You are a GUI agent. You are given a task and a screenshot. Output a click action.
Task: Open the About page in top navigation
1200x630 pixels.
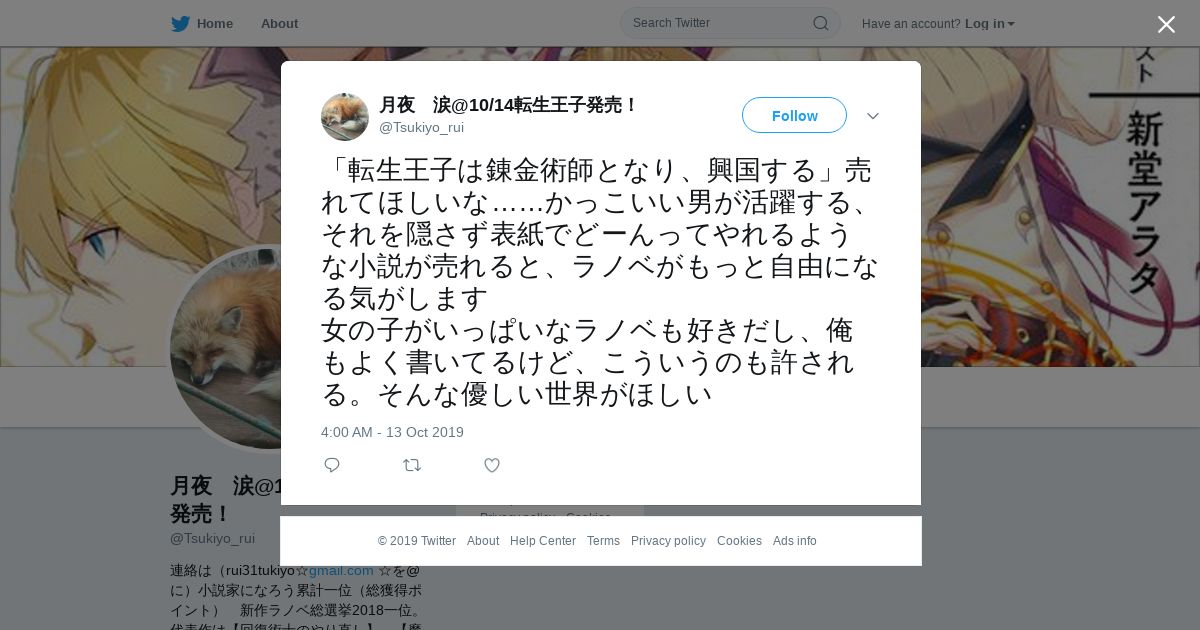279,23
